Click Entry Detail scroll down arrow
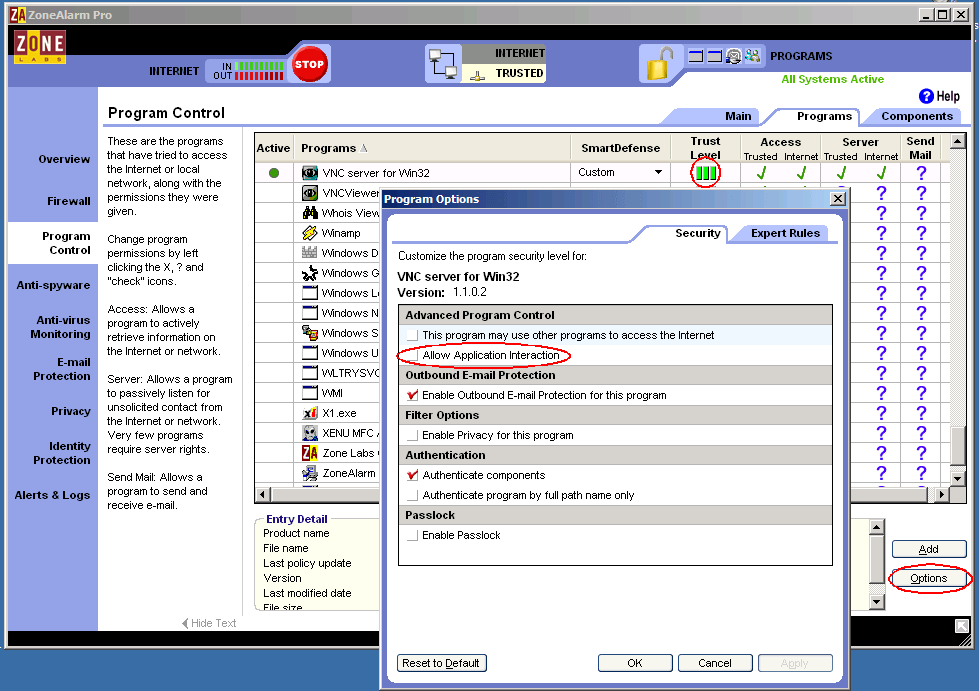Image resolution: width=979 pixels, height=691 pixels. [x=877, y=602]
